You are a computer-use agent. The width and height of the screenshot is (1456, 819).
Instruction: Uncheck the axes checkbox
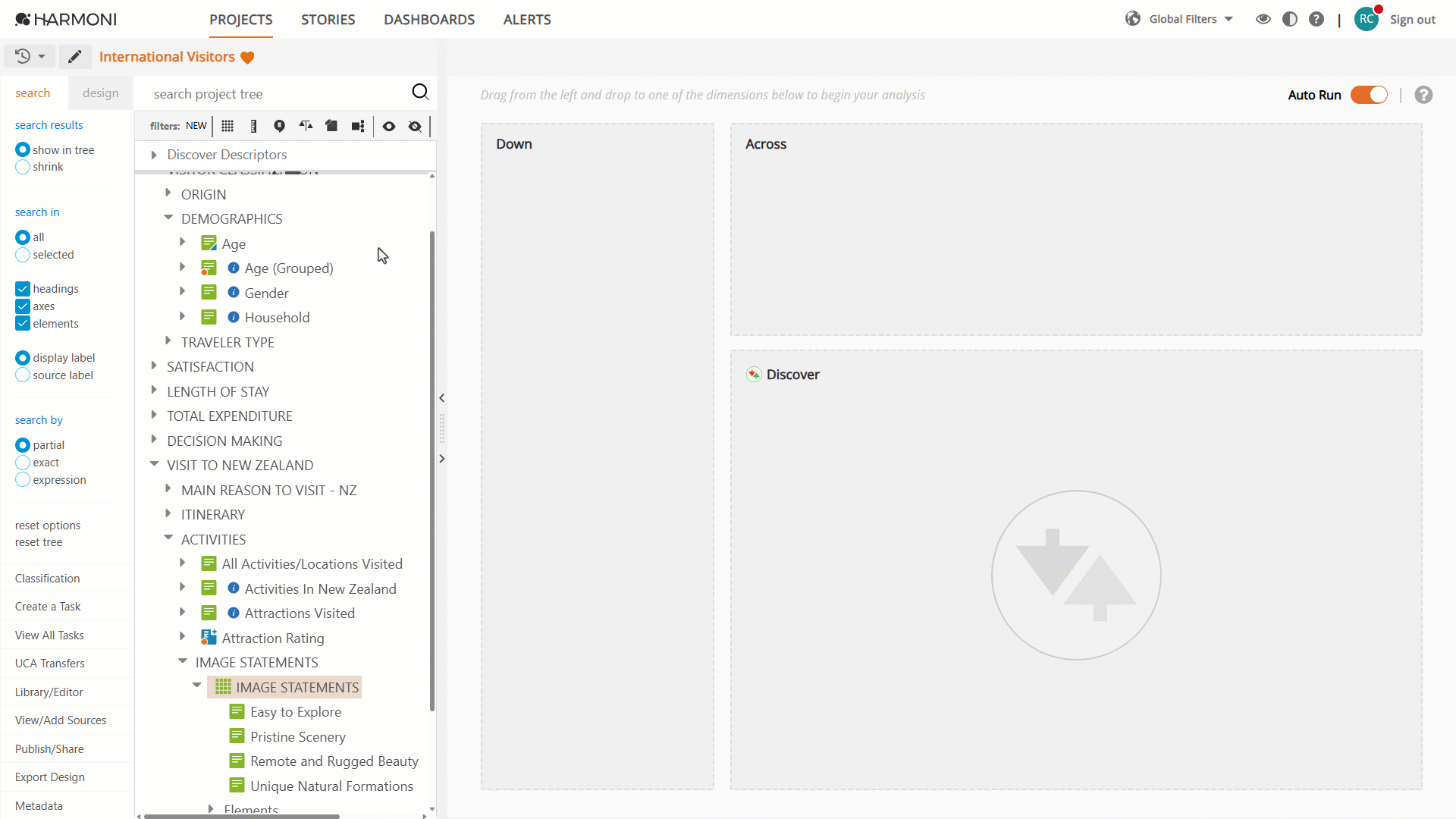coord(23,306)
